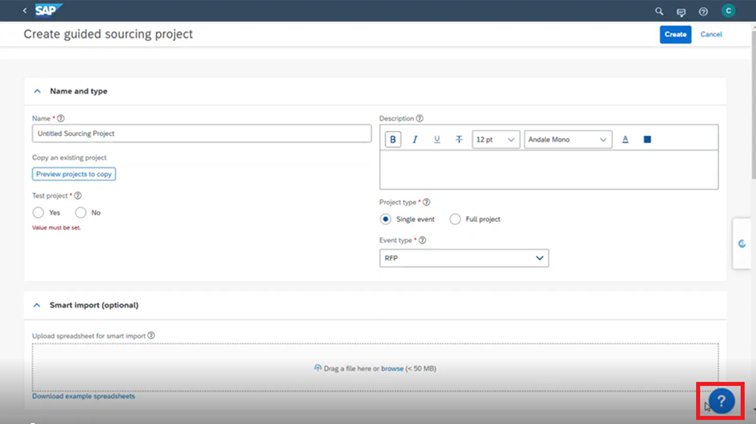This screenshot has height=424, width=756.
Task: Click help icon next to Test project
Action: click(78, 195)
